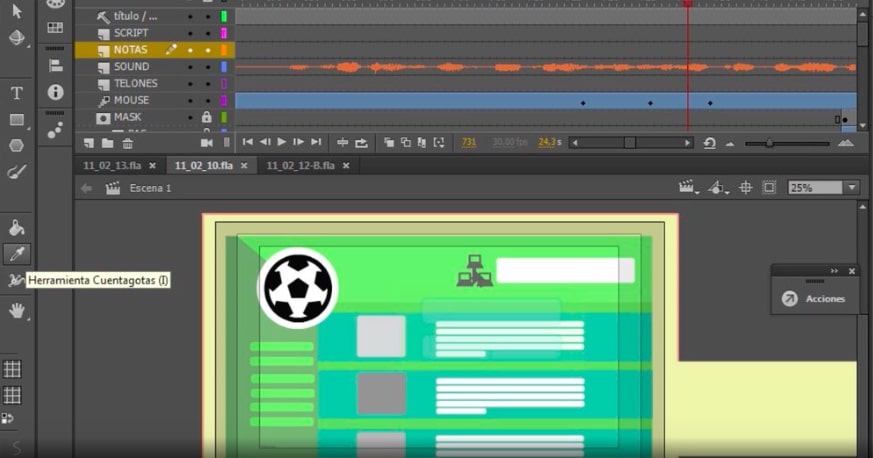
Task: Go to first frame
Action: point(248,142)
